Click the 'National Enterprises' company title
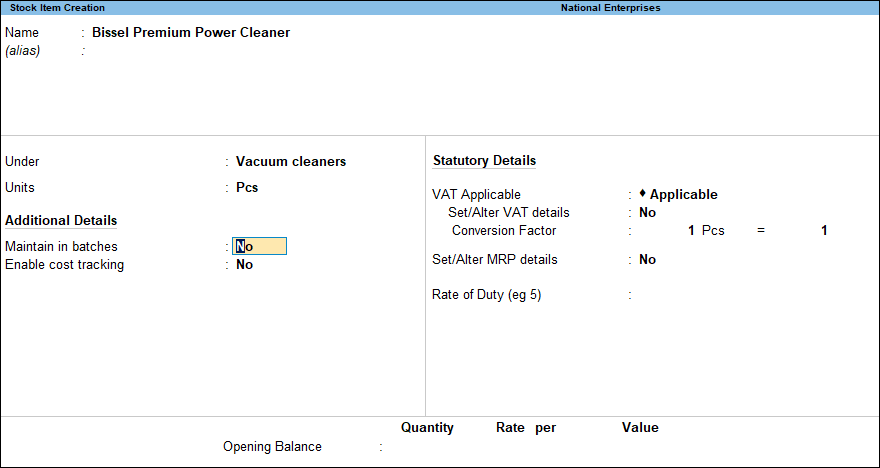 (611, 8)
